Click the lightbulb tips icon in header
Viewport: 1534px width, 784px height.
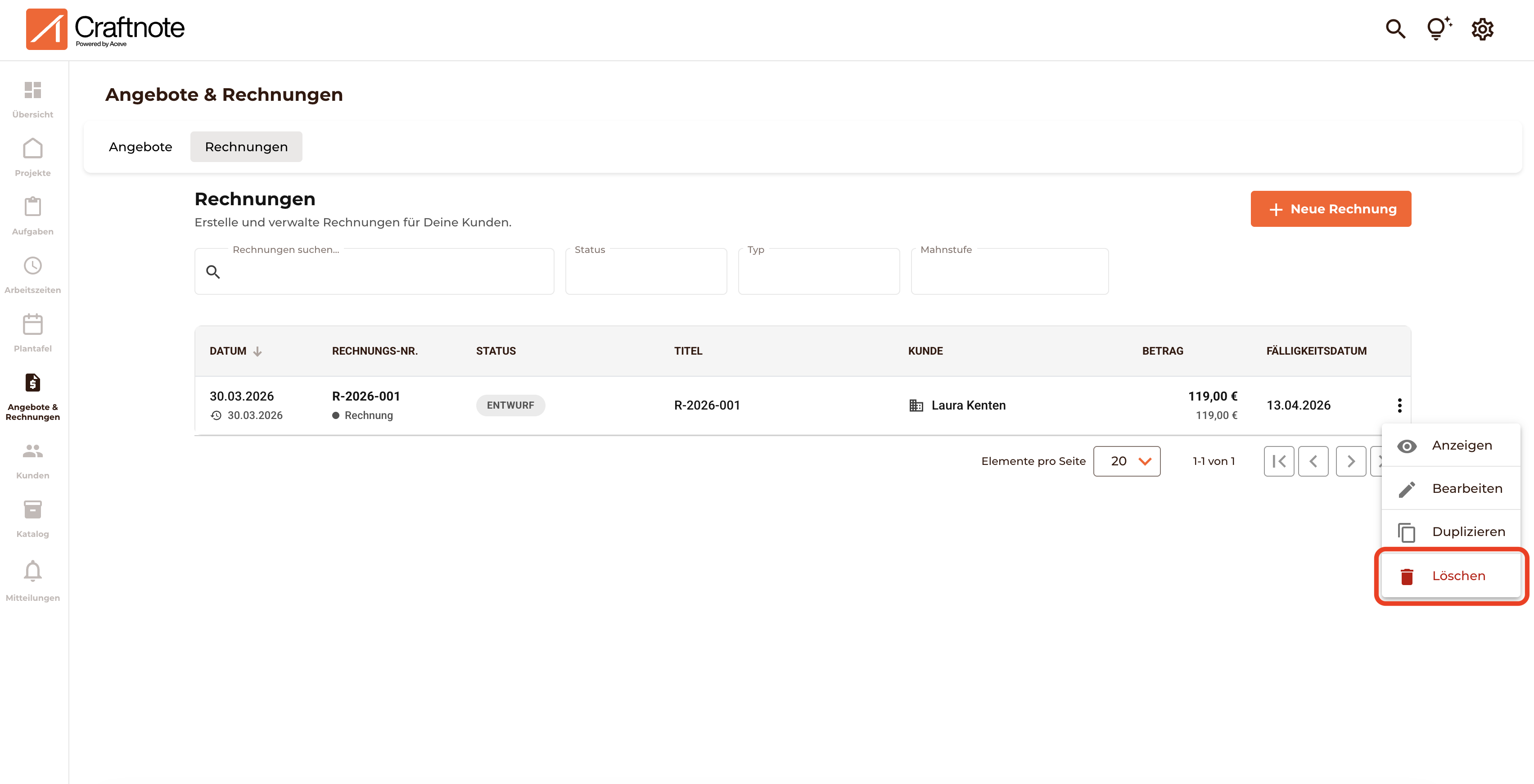point(1438,28)
